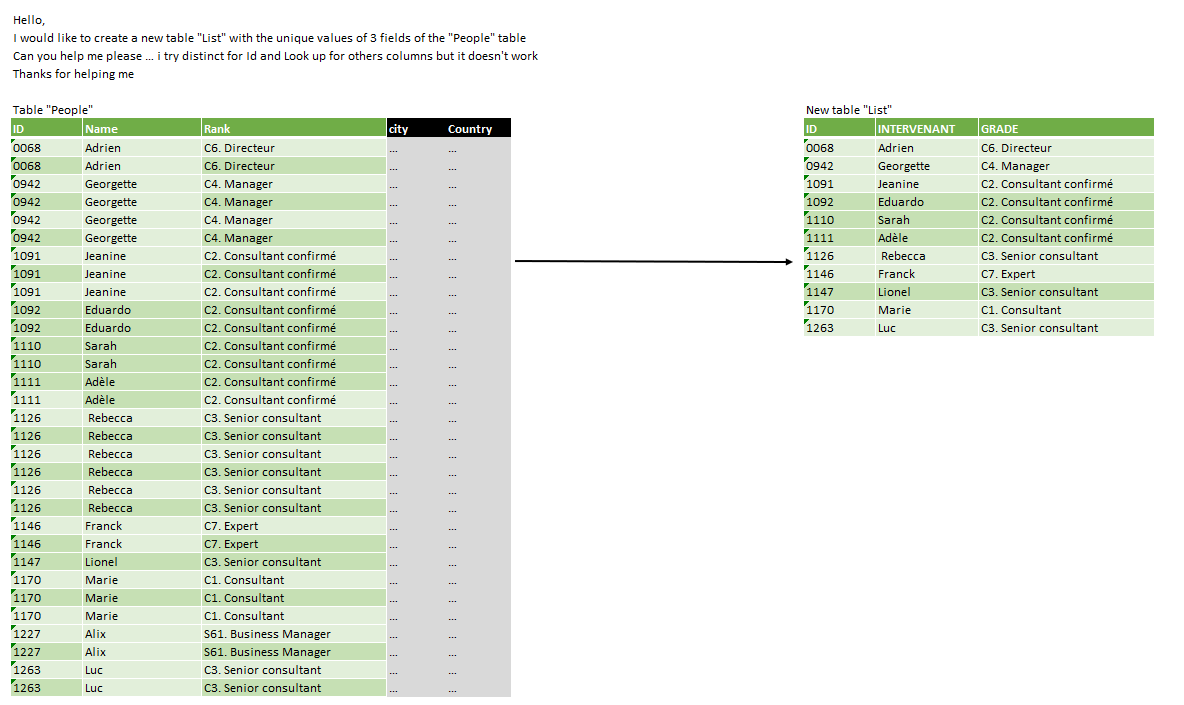Image resolution: width=1184 pixels, height=705 pixels.
Task: Select 'C1. Consultant' in the List table
Action: point(1066,310)
